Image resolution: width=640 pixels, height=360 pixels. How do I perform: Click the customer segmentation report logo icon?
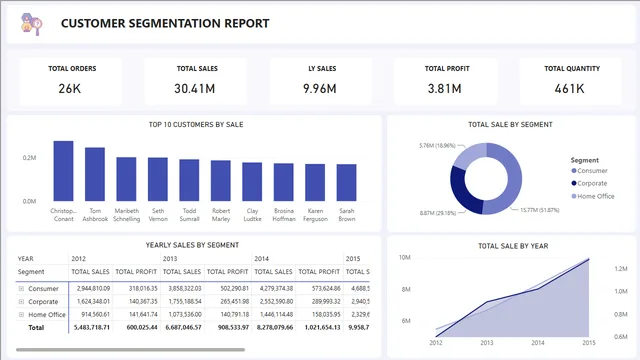point(32,24)
